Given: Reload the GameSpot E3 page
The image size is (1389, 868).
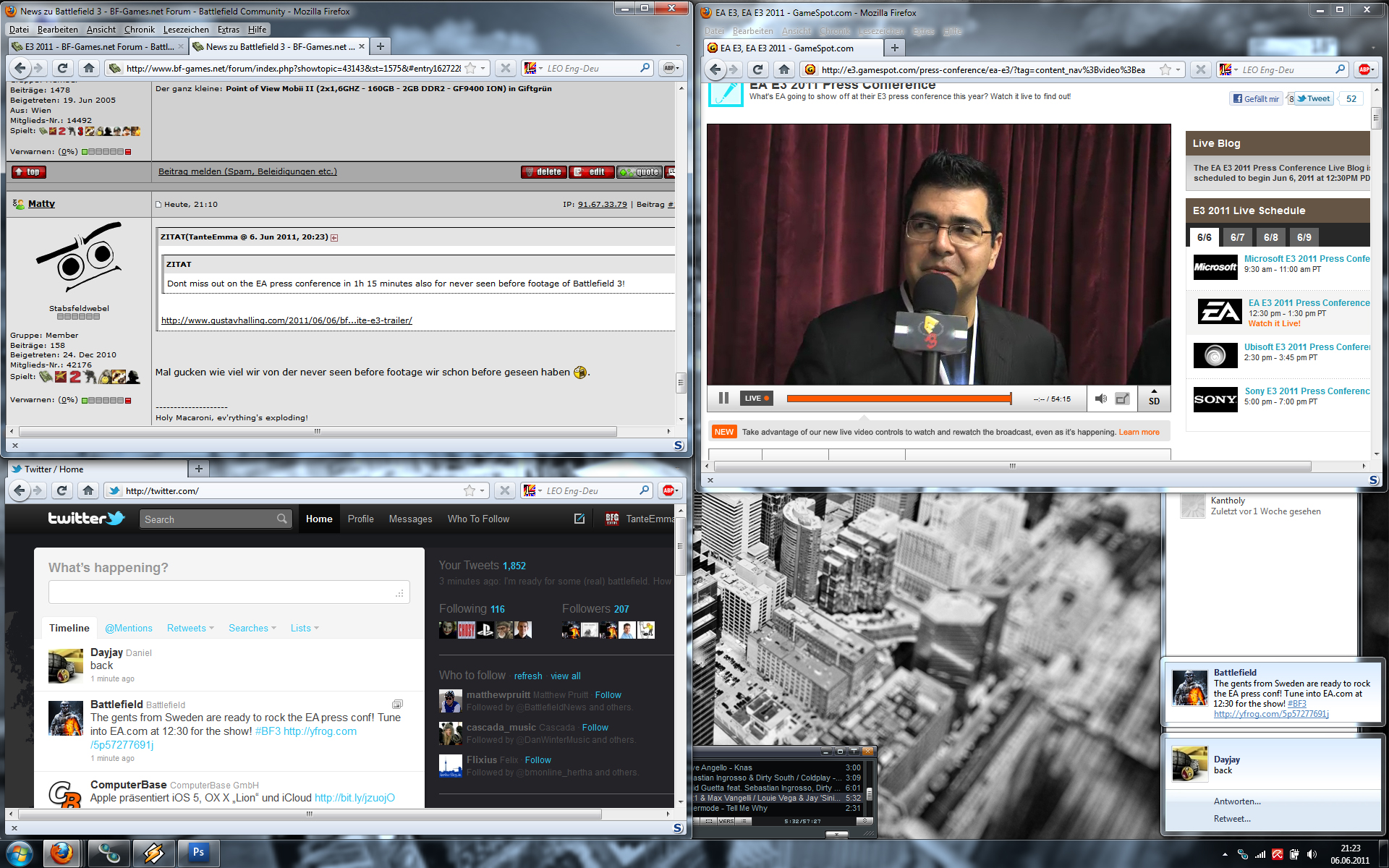Looking at the screenshot, I should [758, 69].
